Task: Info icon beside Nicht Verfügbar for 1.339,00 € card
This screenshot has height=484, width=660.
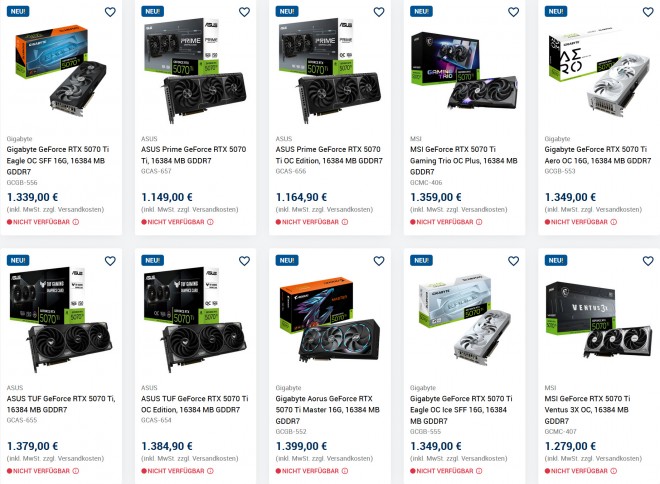Action: pos(76,222)
